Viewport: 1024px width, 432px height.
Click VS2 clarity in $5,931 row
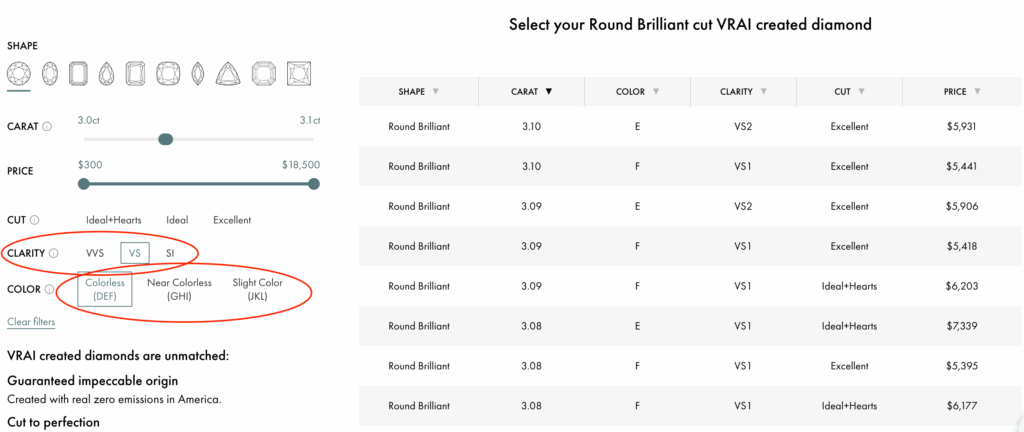[743, 127]
